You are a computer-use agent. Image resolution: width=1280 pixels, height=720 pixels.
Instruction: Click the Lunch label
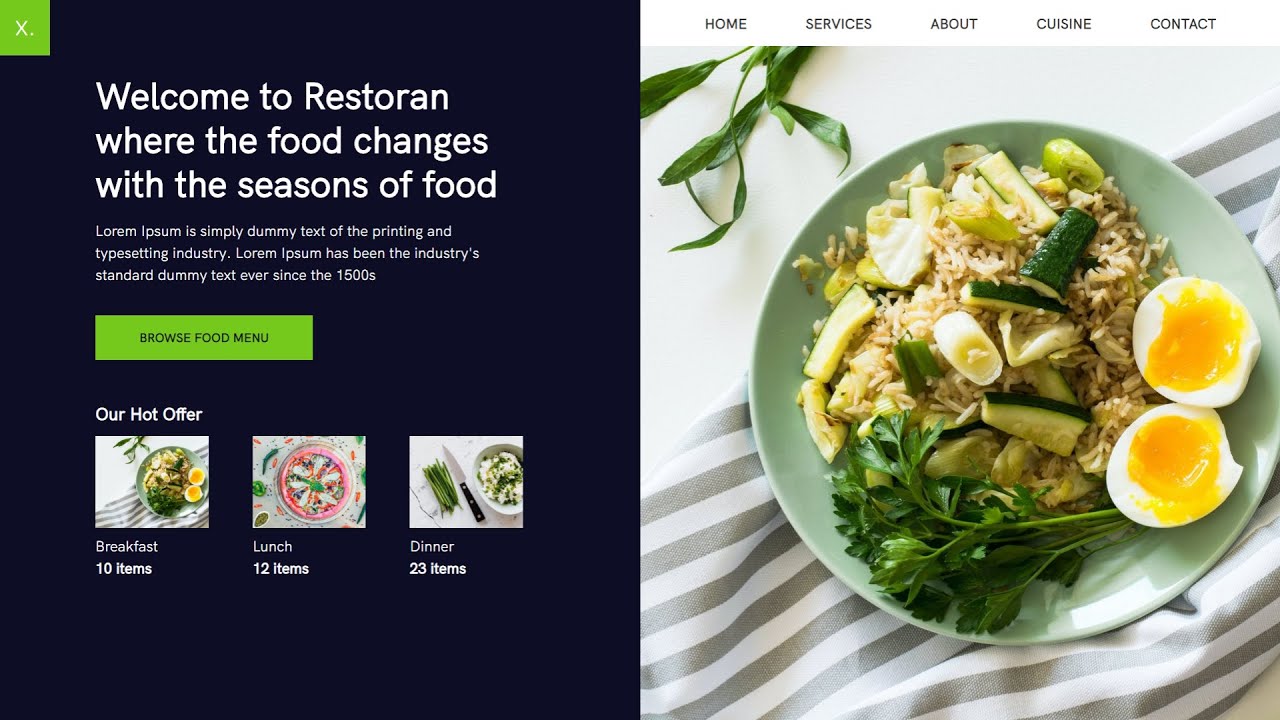click(272, 546)
